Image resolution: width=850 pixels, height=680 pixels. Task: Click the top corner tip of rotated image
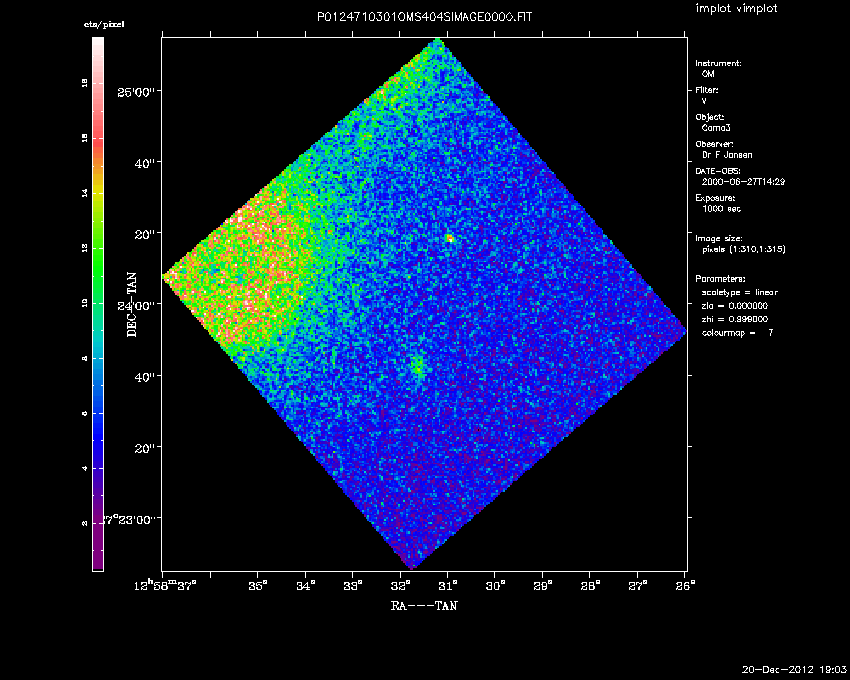pos(436,41)
